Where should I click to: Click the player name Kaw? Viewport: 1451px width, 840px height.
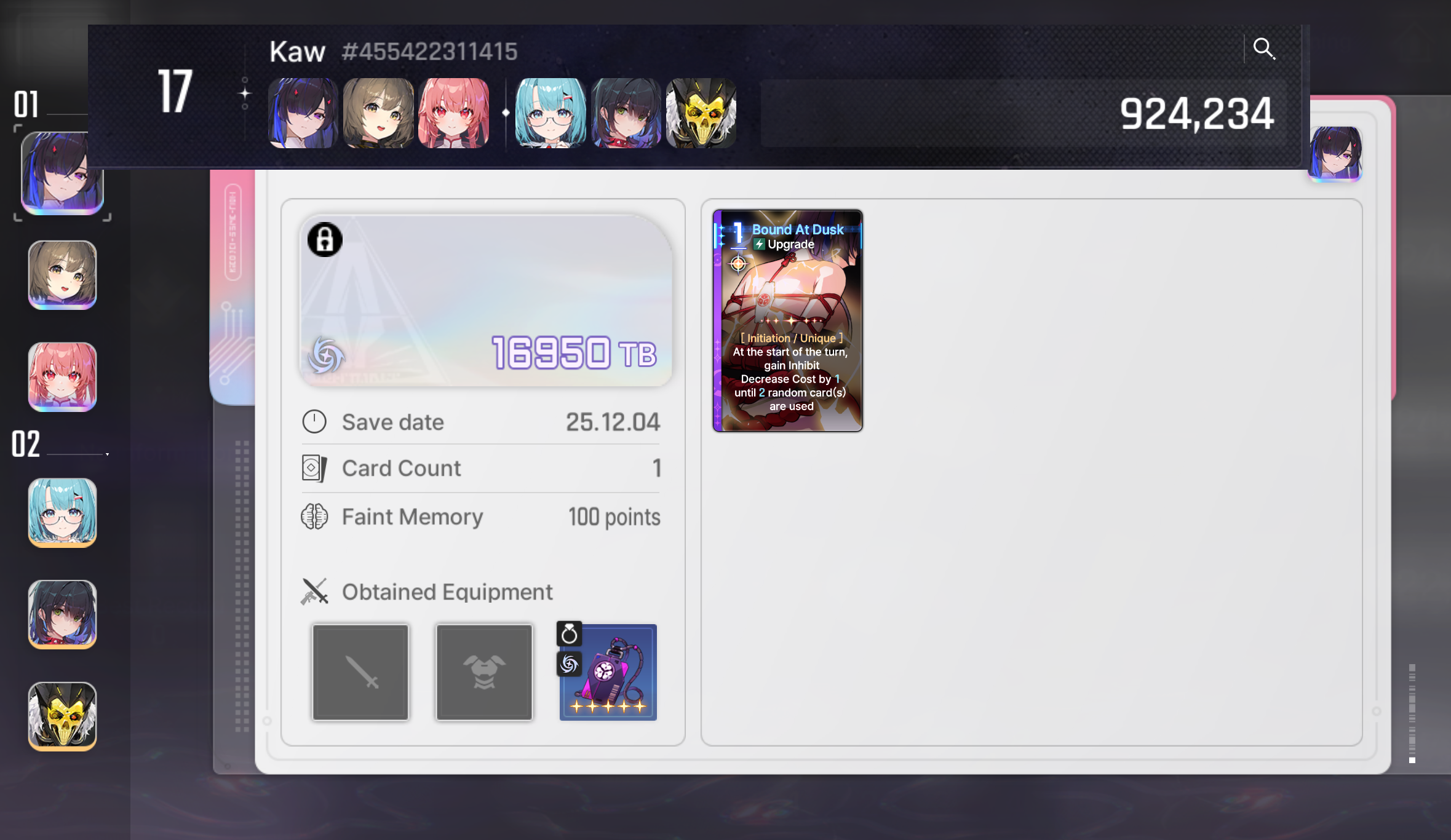297,52
